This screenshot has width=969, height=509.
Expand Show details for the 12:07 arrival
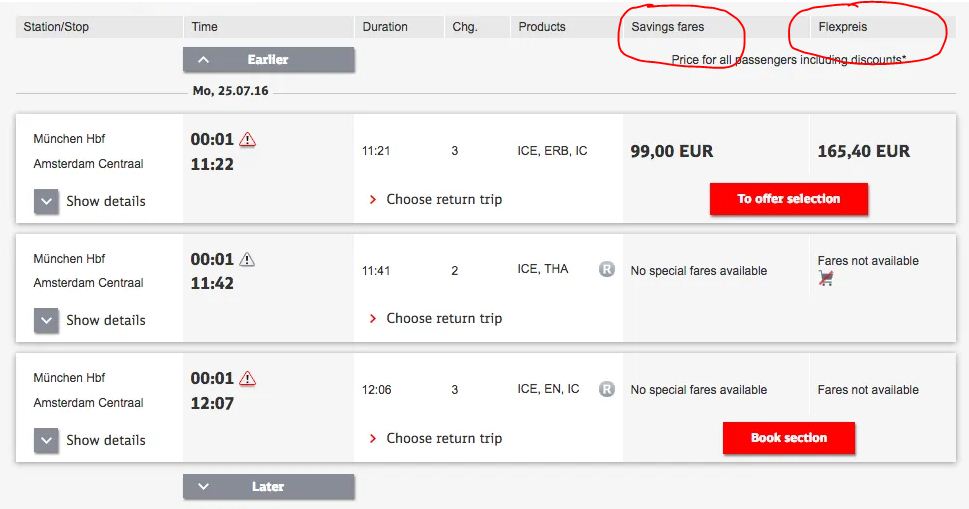[47, 440]
